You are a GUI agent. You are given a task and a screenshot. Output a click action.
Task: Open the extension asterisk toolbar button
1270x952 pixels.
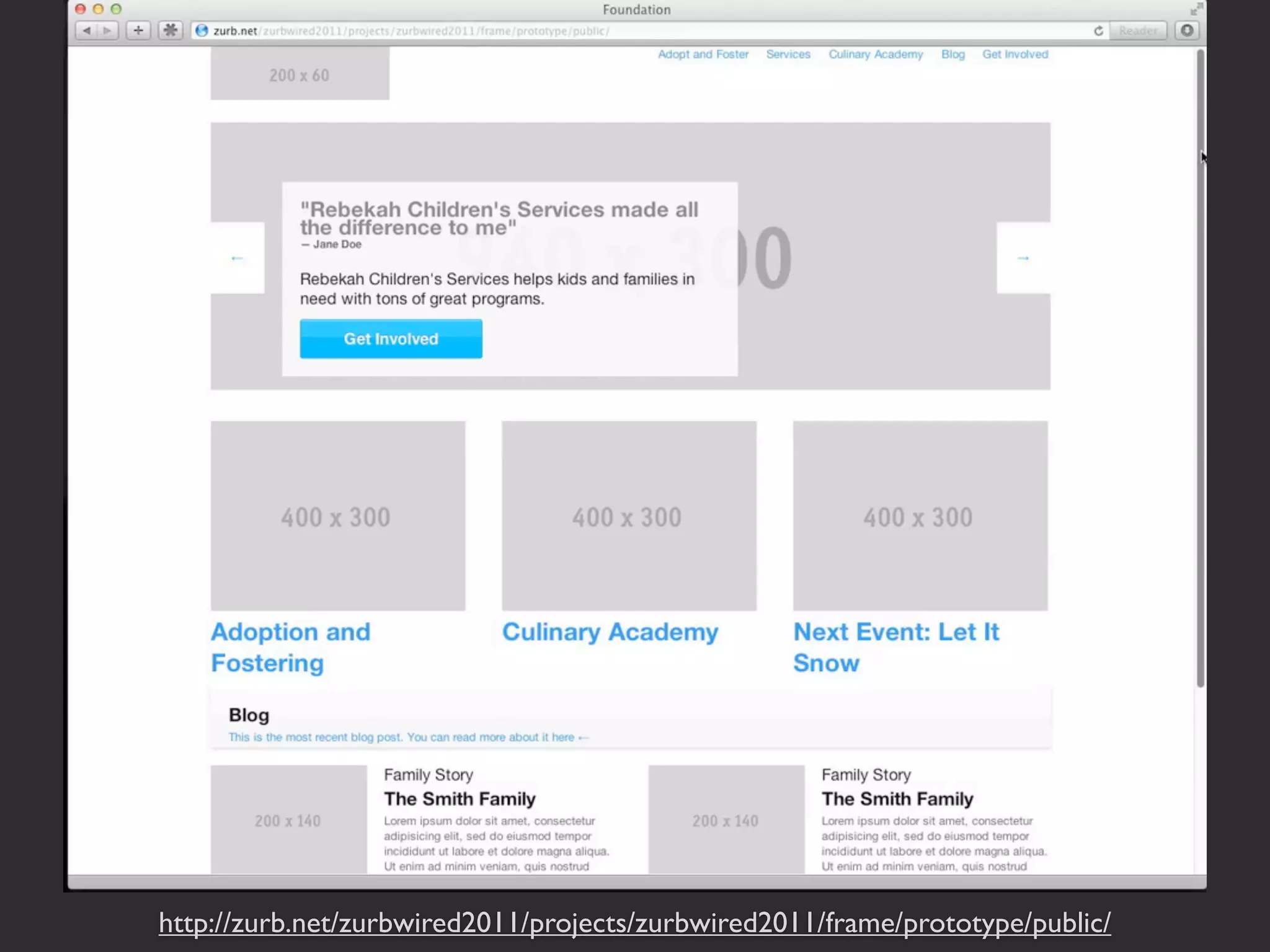170,30
